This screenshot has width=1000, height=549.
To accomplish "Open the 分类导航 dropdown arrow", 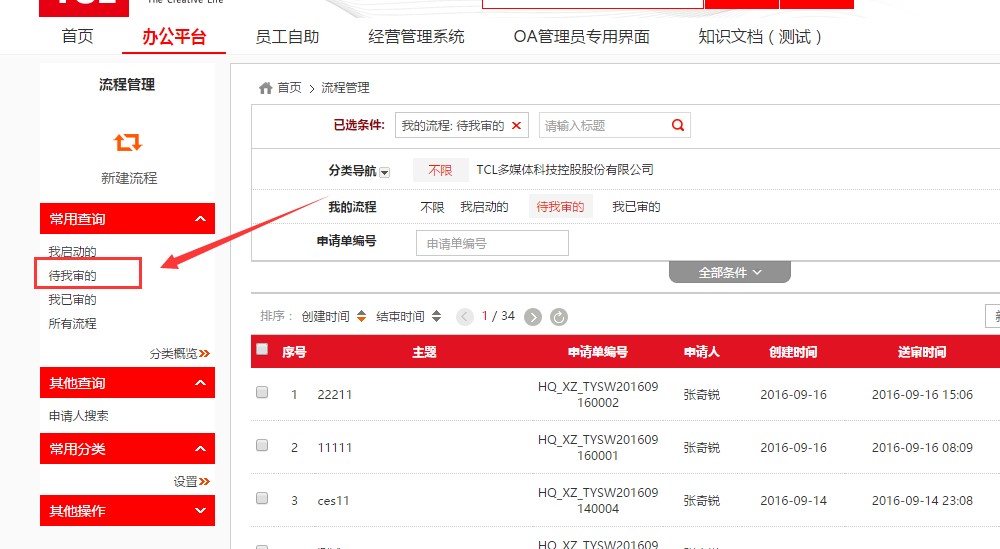I will tap(385, 172).
